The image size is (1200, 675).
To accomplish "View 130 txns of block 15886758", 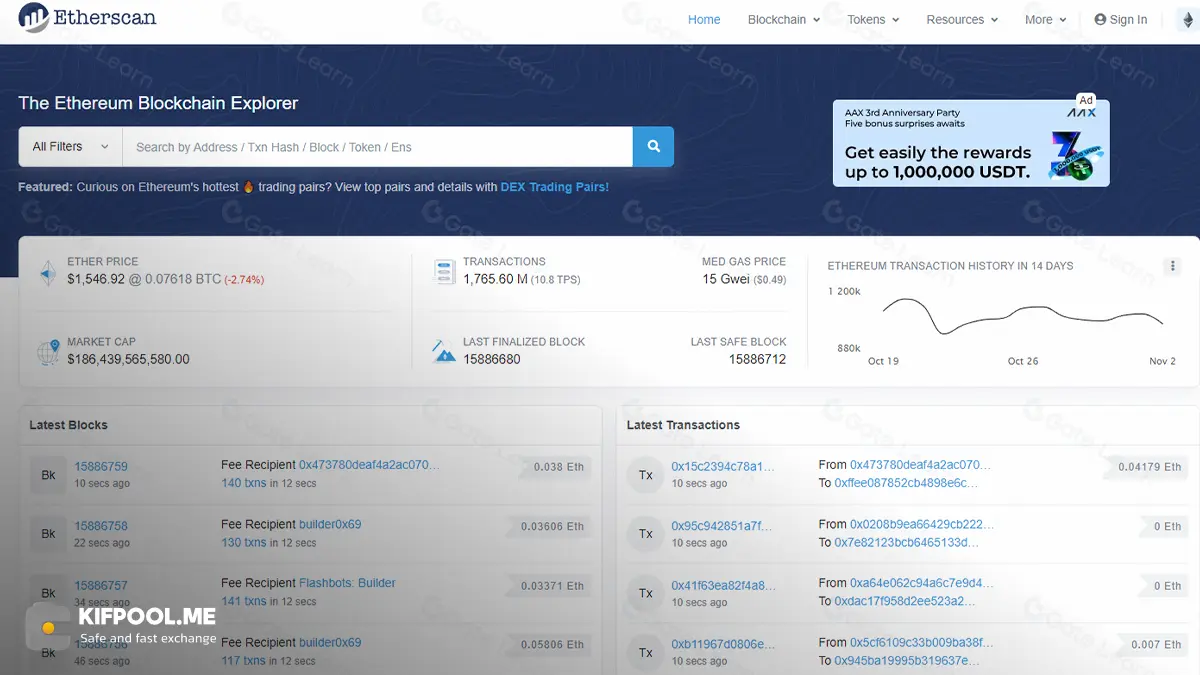I will 244,542.
